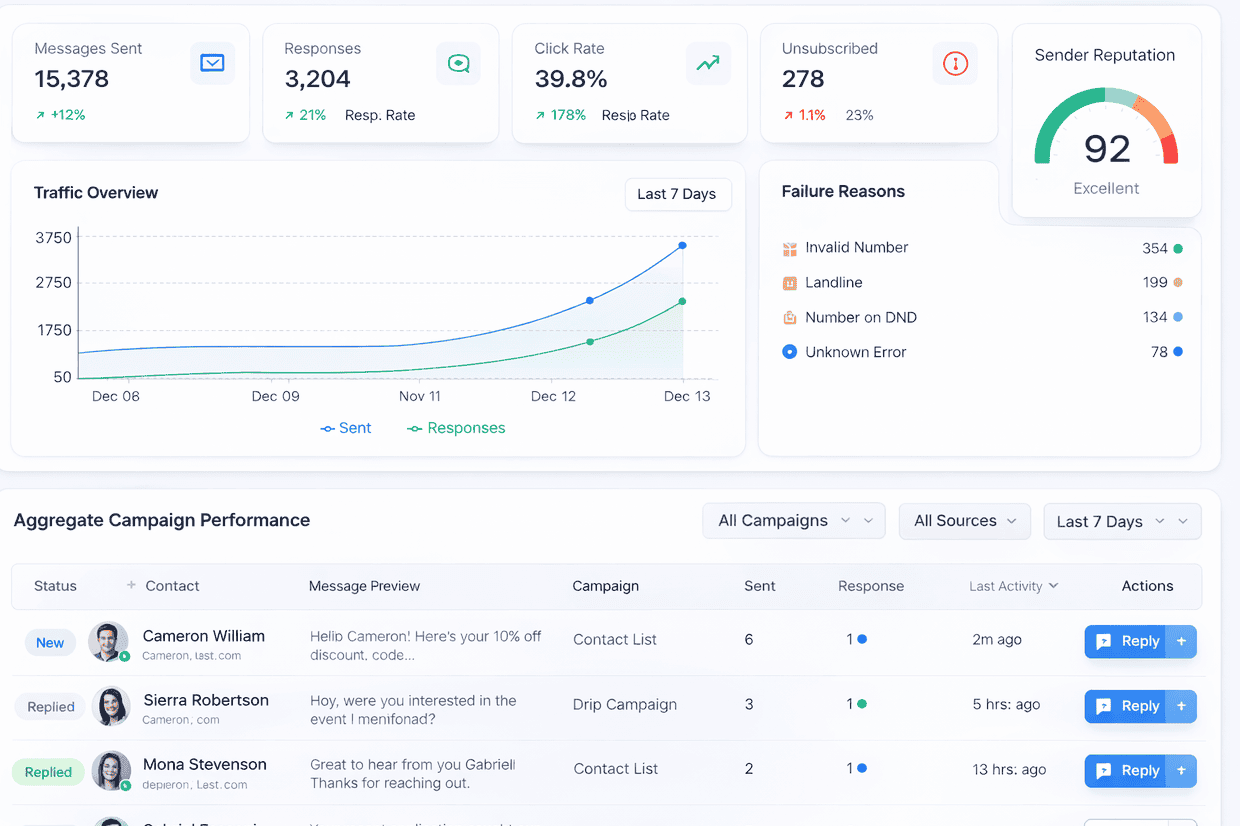Open the Last 7 Days selector in Traffic Overview

click(677, 194)
